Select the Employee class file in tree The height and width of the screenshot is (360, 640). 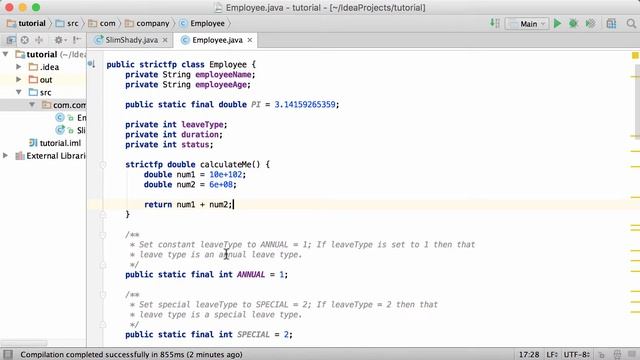(71, 118)
